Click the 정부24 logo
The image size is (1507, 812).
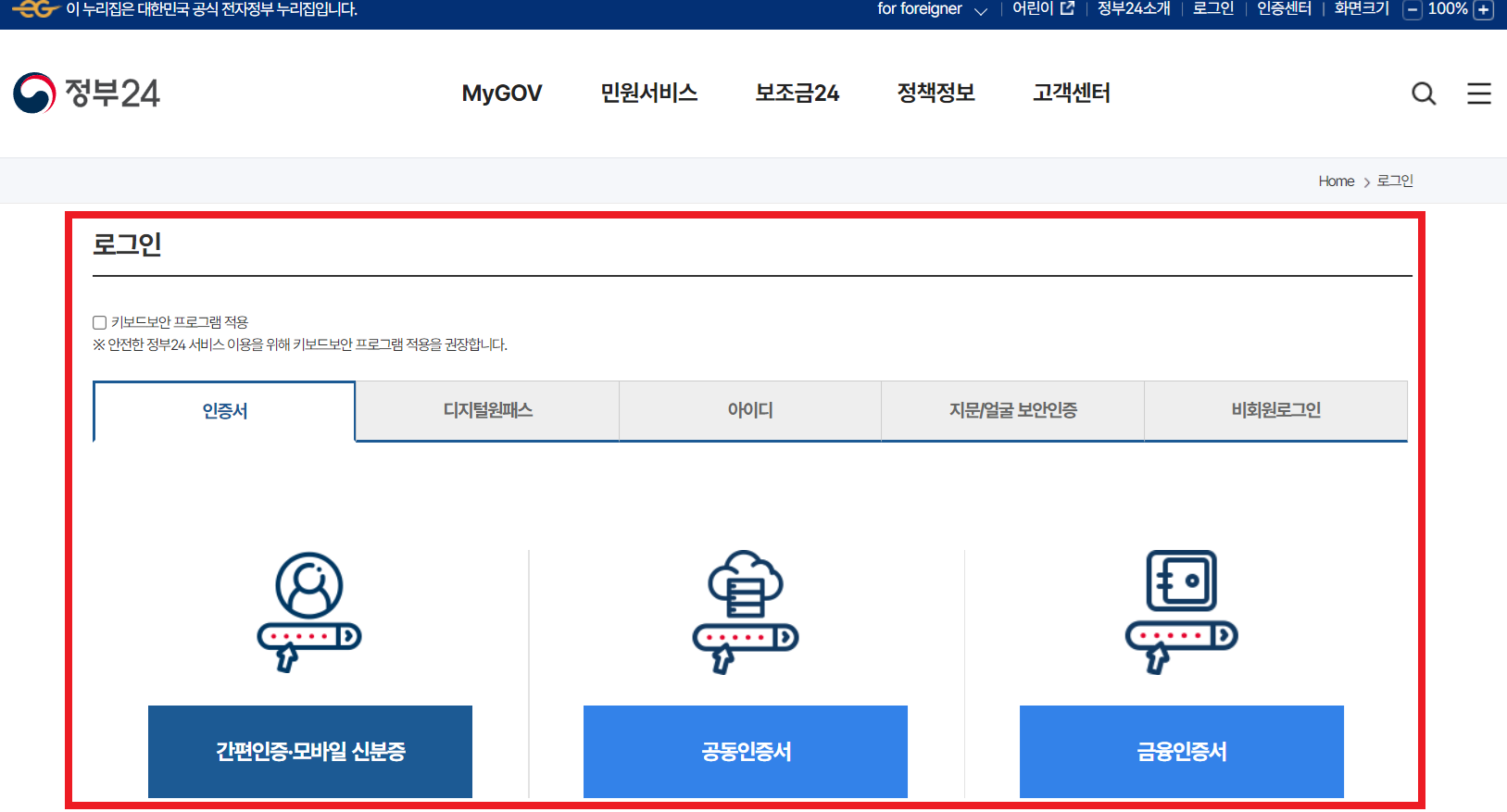click(x=86, y=93)
